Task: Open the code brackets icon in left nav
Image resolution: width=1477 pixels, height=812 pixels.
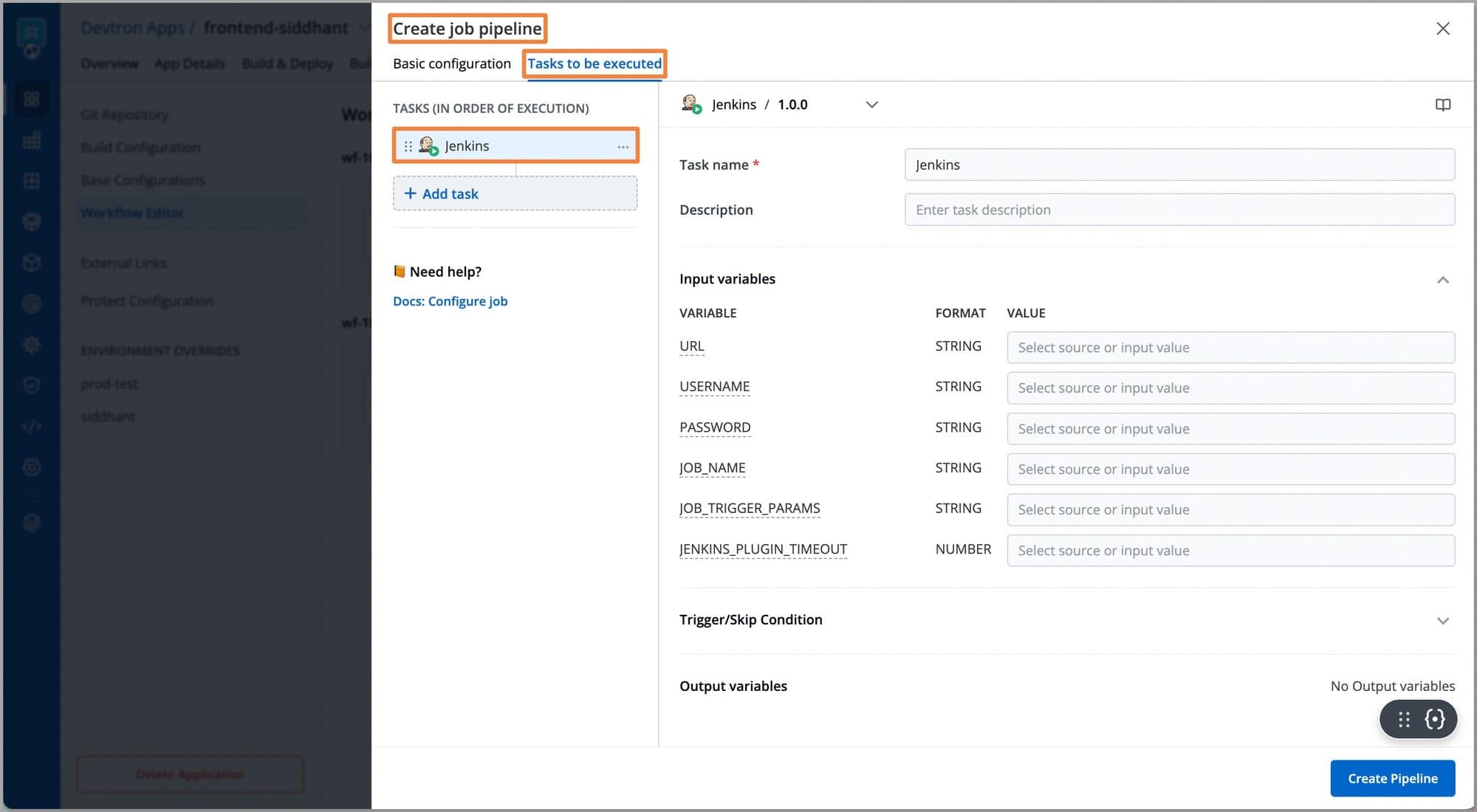Action: pos(31,426)
